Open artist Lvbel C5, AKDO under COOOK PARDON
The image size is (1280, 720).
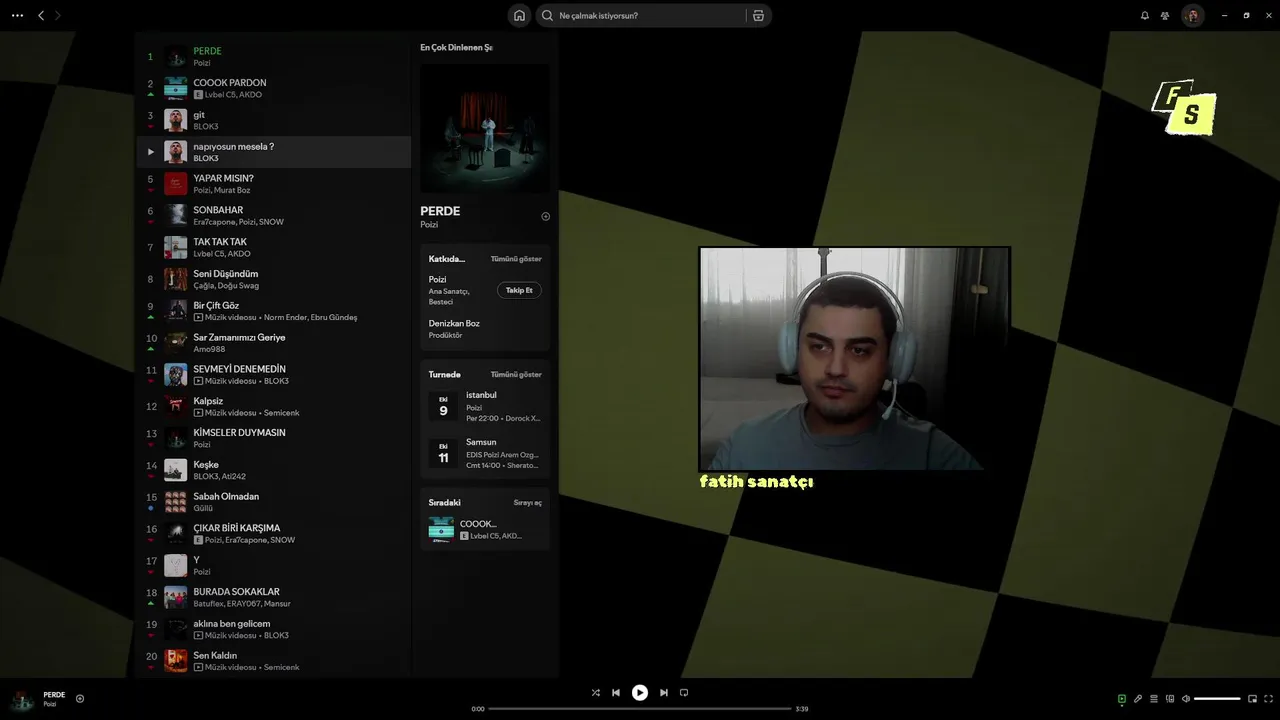tap(233, 95)
